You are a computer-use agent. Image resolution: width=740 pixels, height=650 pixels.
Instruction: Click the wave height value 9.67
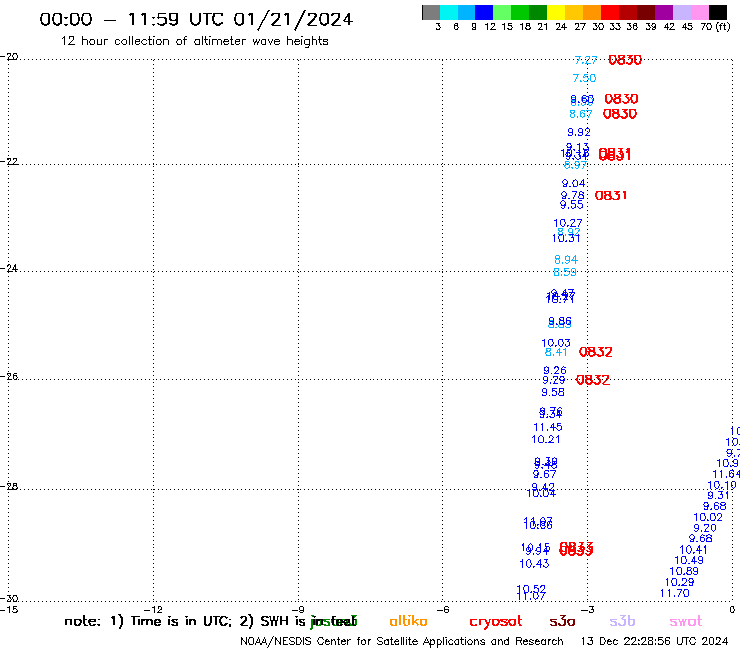coord(545,474)
